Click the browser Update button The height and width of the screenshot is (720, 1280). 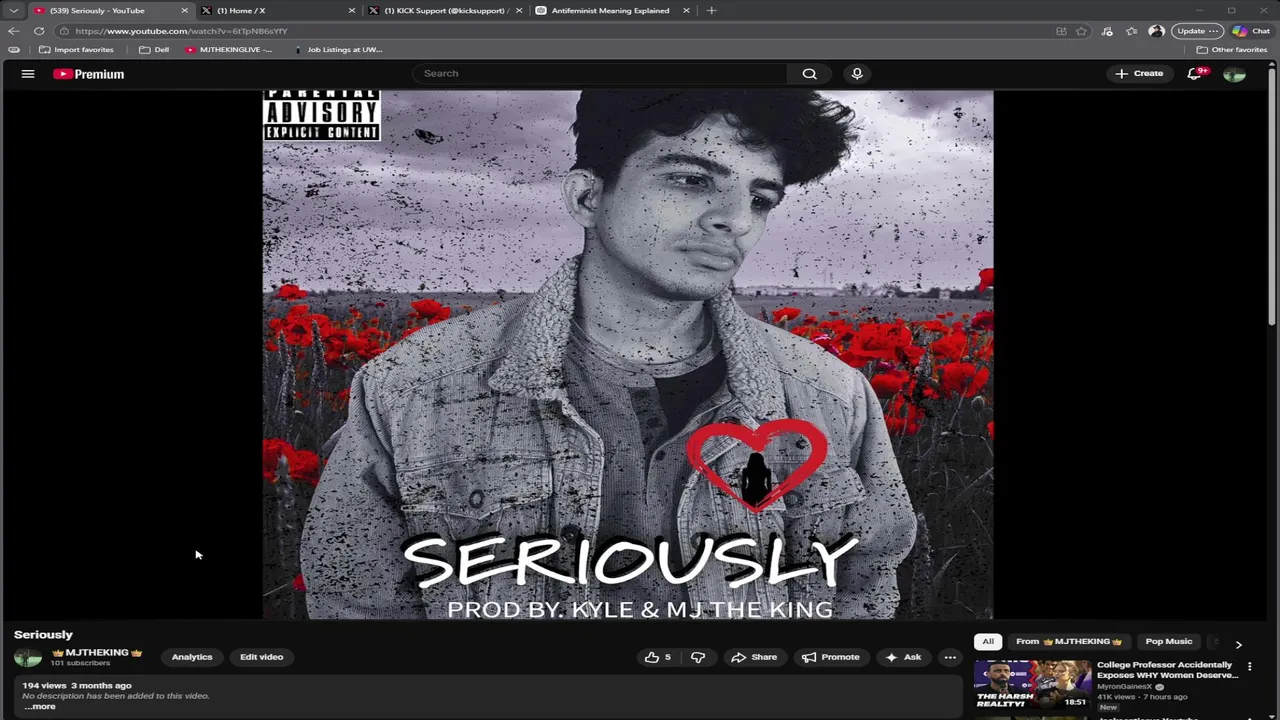(x=1197, y=31)
